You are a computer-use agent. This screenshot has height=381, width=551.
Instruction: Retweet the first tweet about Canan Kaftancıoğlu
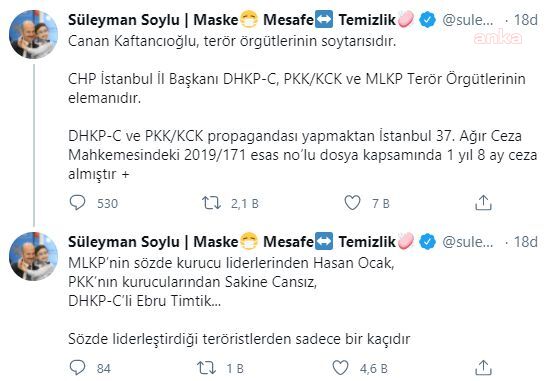[x=211, y=203]
